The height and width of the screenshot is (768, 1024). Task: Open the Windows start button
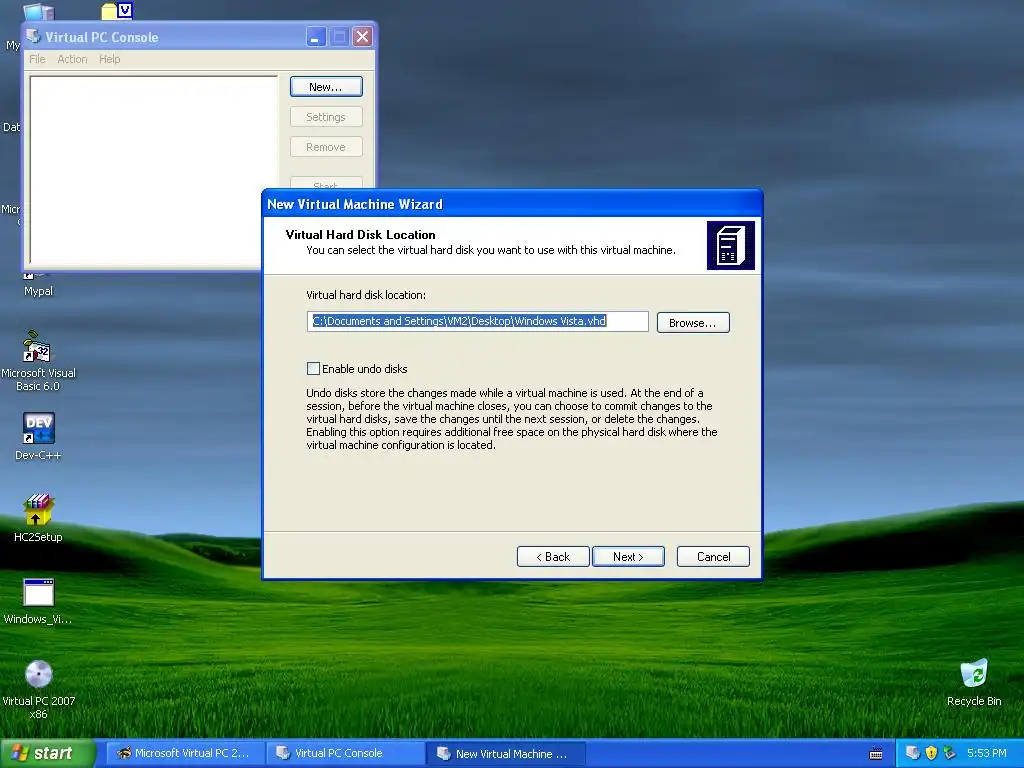[48, 753]
